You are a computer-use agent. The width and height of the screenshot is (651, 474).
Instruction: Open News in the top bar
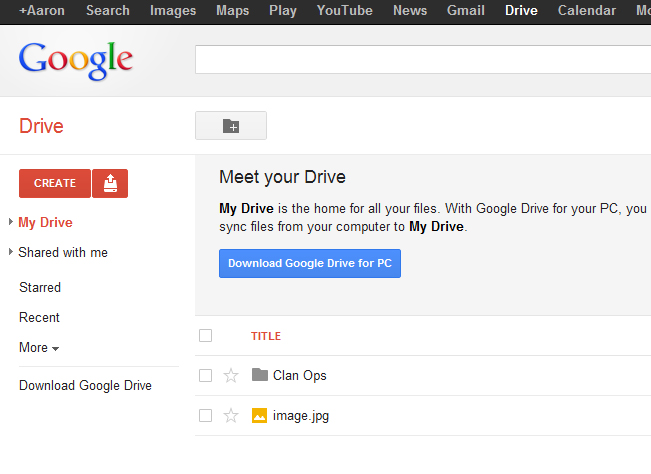click(x=410, y=10)
